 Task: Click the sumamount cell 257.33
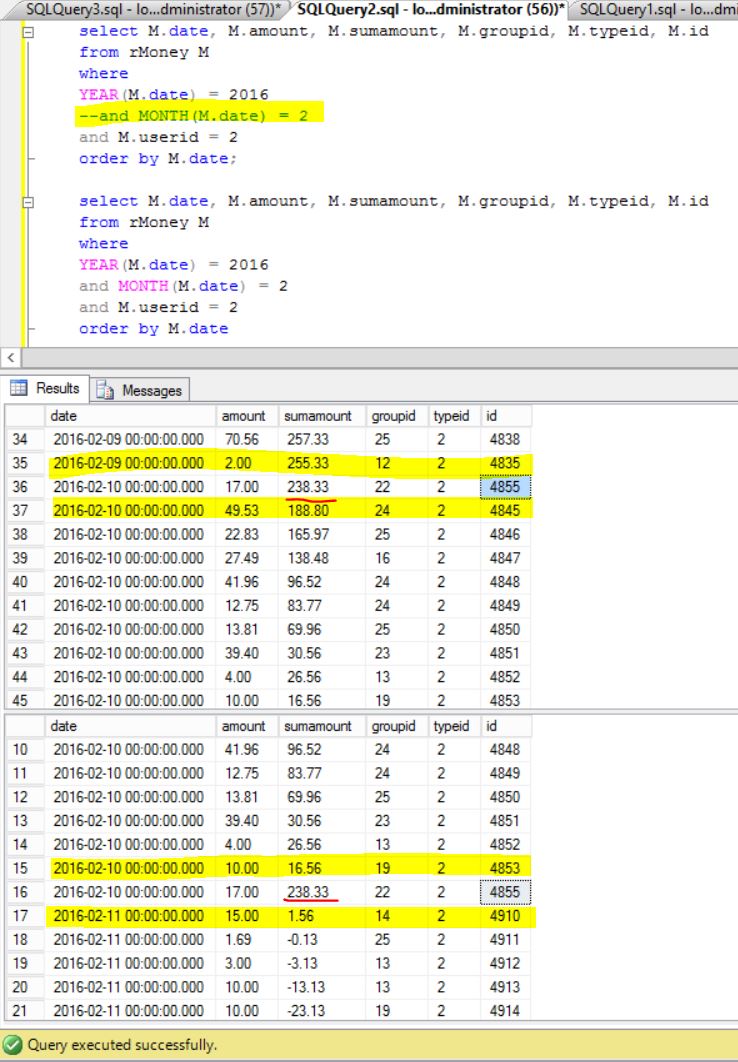pos(322,440)
